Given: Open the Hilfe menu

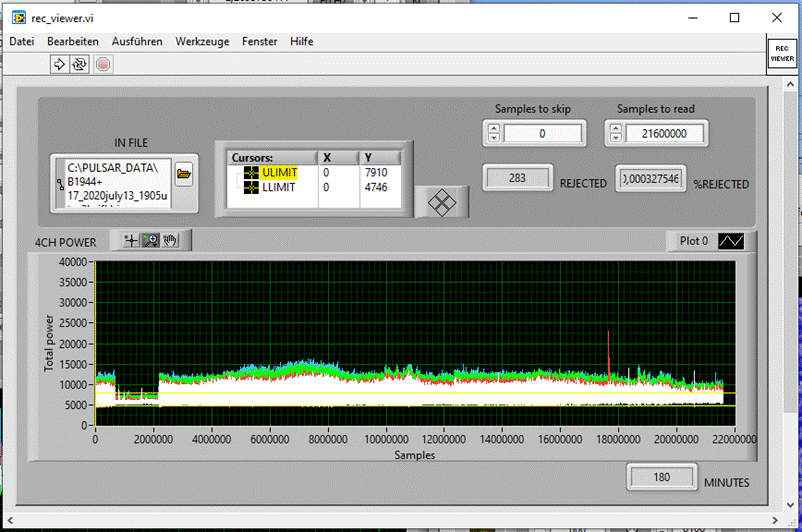Looking at the screenshot, I should 302,41.
